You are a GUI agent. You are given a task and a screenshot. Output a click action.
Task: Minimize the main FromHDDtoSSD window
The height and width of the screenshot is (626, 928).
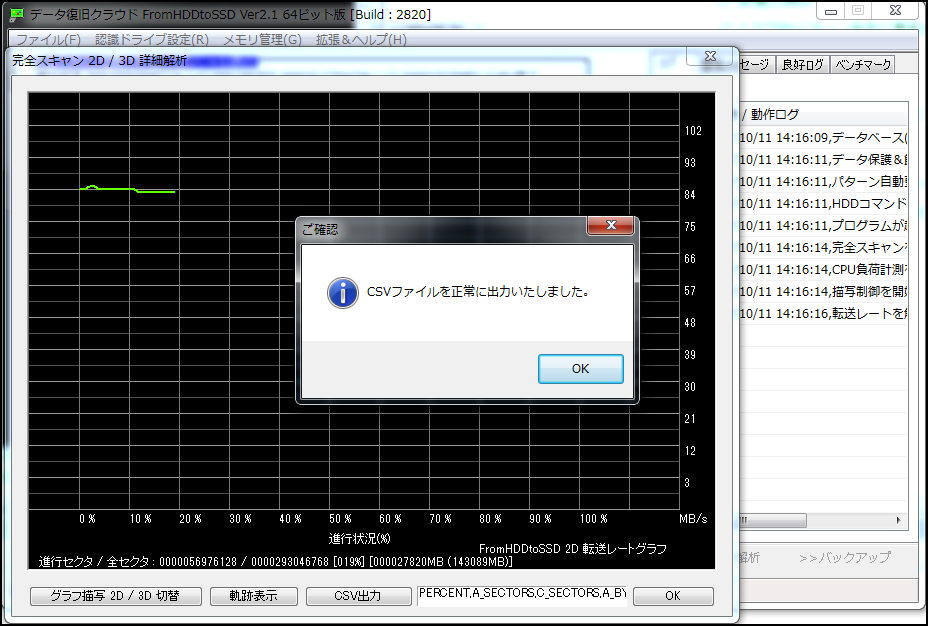pos(830,11)
